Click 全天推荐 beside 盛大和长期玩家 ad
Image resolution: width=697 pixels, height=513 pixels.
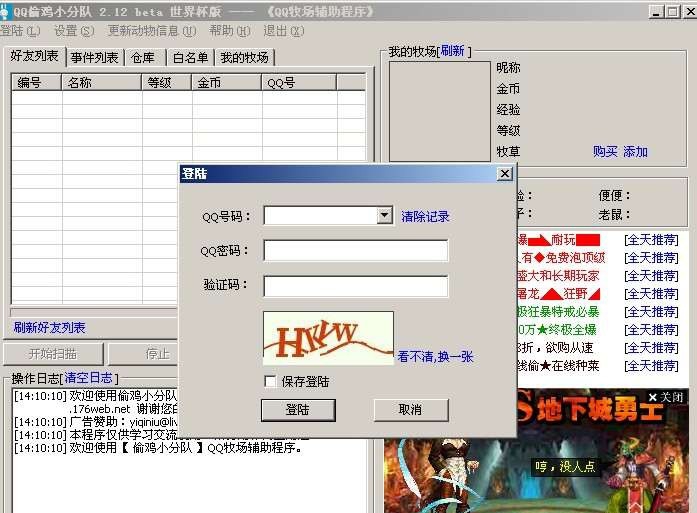(x=651, y=276)
